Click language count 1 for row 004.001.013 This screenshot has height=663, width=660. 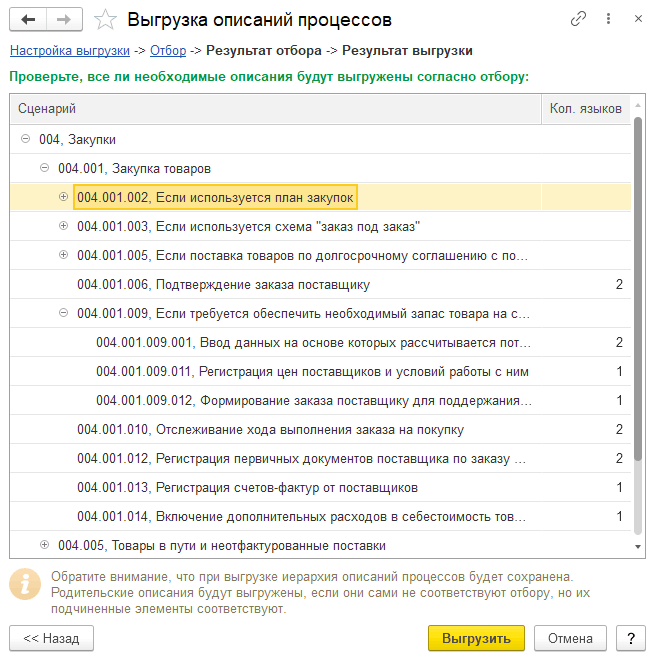619,488
